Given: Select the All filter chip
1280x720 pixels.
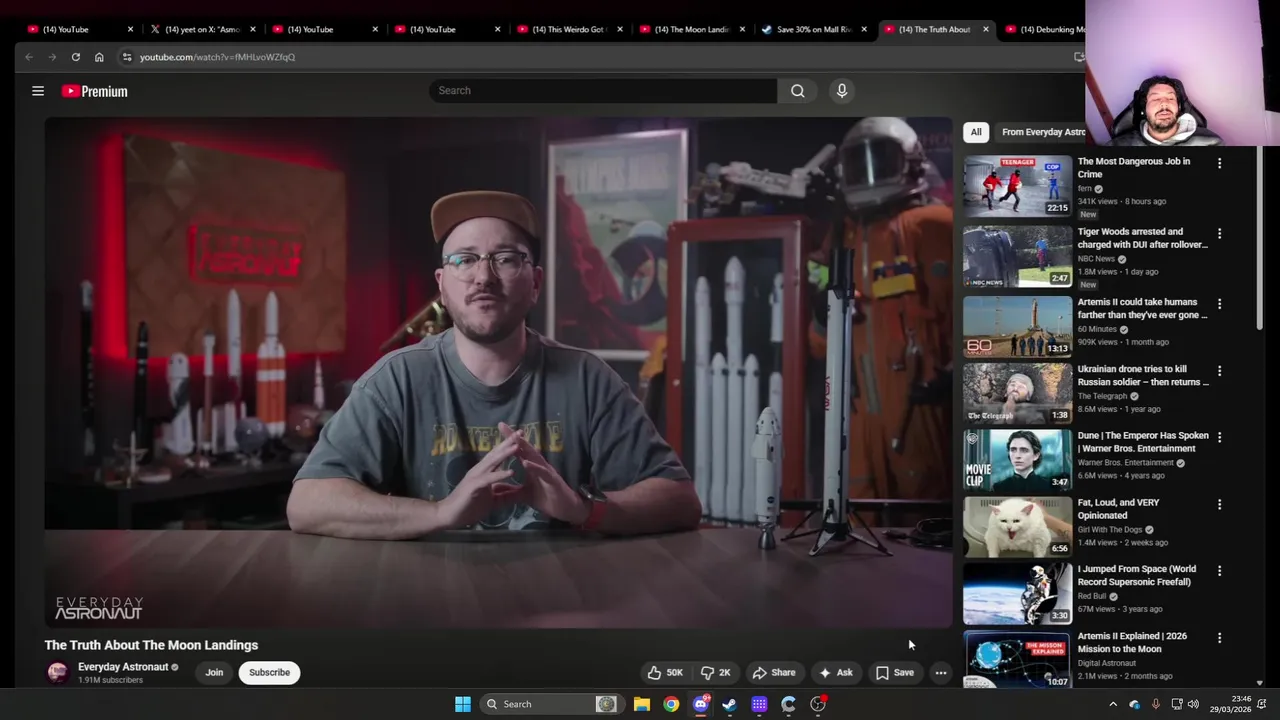Looking at the screenshot, I should coord(976,132).
